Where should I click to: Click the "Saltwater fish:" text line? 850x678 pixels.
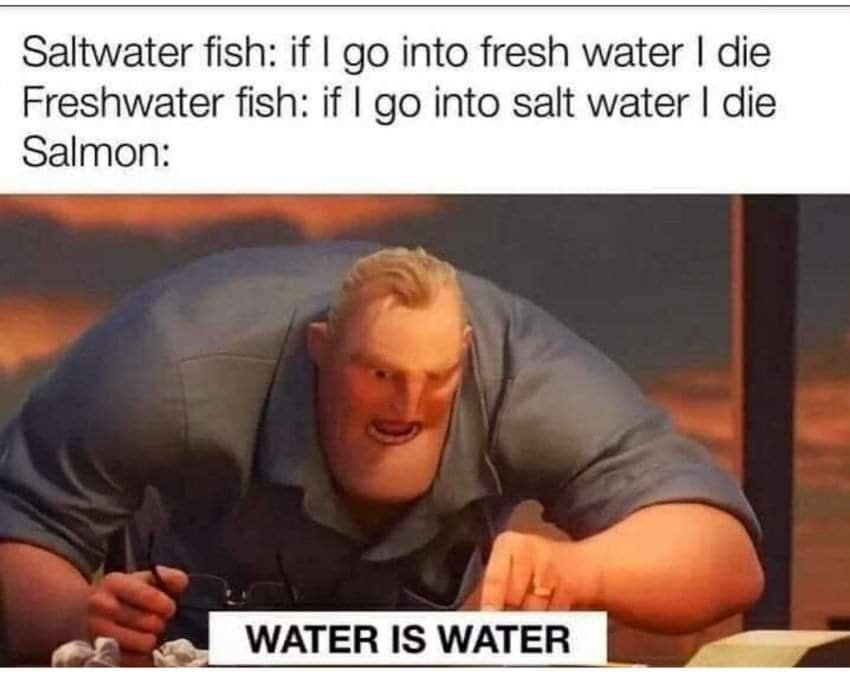click(396, 55)
